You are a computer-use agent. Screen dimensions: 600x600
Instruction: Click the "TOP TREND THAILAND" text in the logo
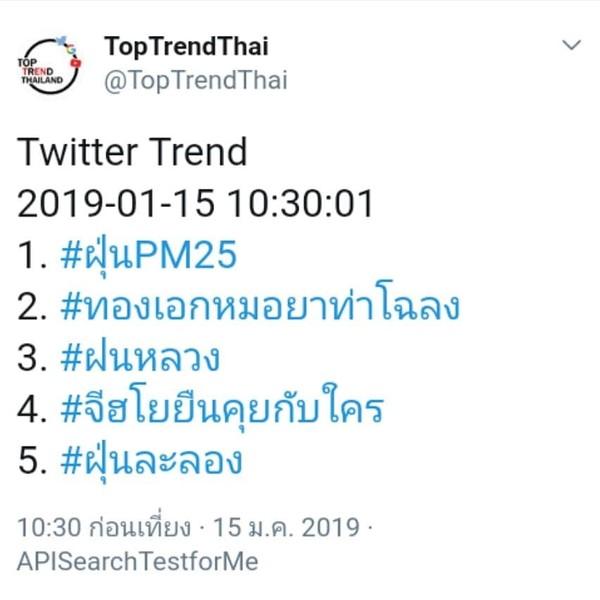[38, 72]
